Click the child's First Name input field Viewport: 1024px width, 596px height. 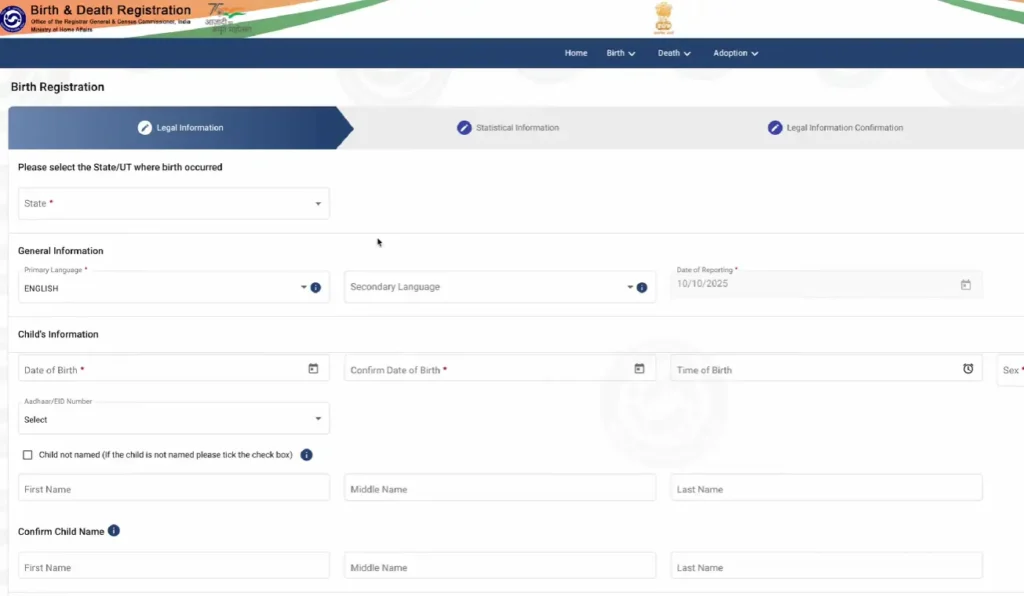pos(173,489)
